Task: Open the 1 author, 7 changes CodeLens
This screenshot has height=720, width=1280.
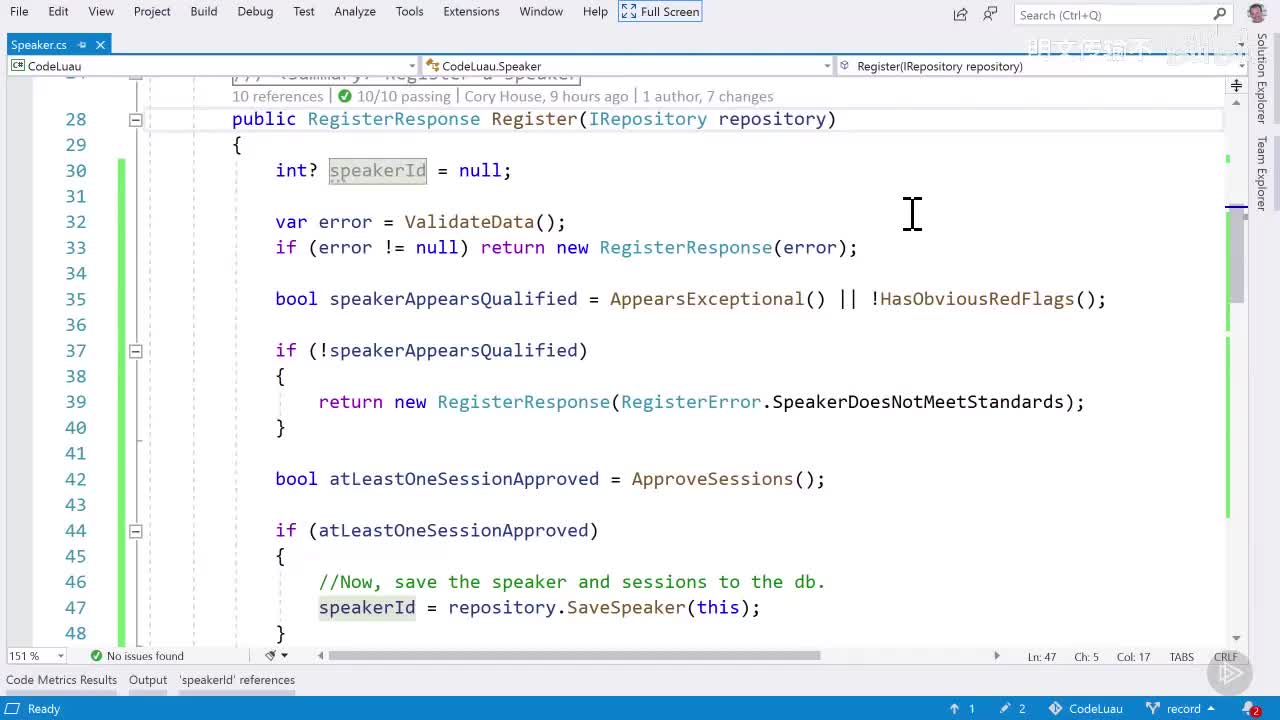Action: (708, 96)
